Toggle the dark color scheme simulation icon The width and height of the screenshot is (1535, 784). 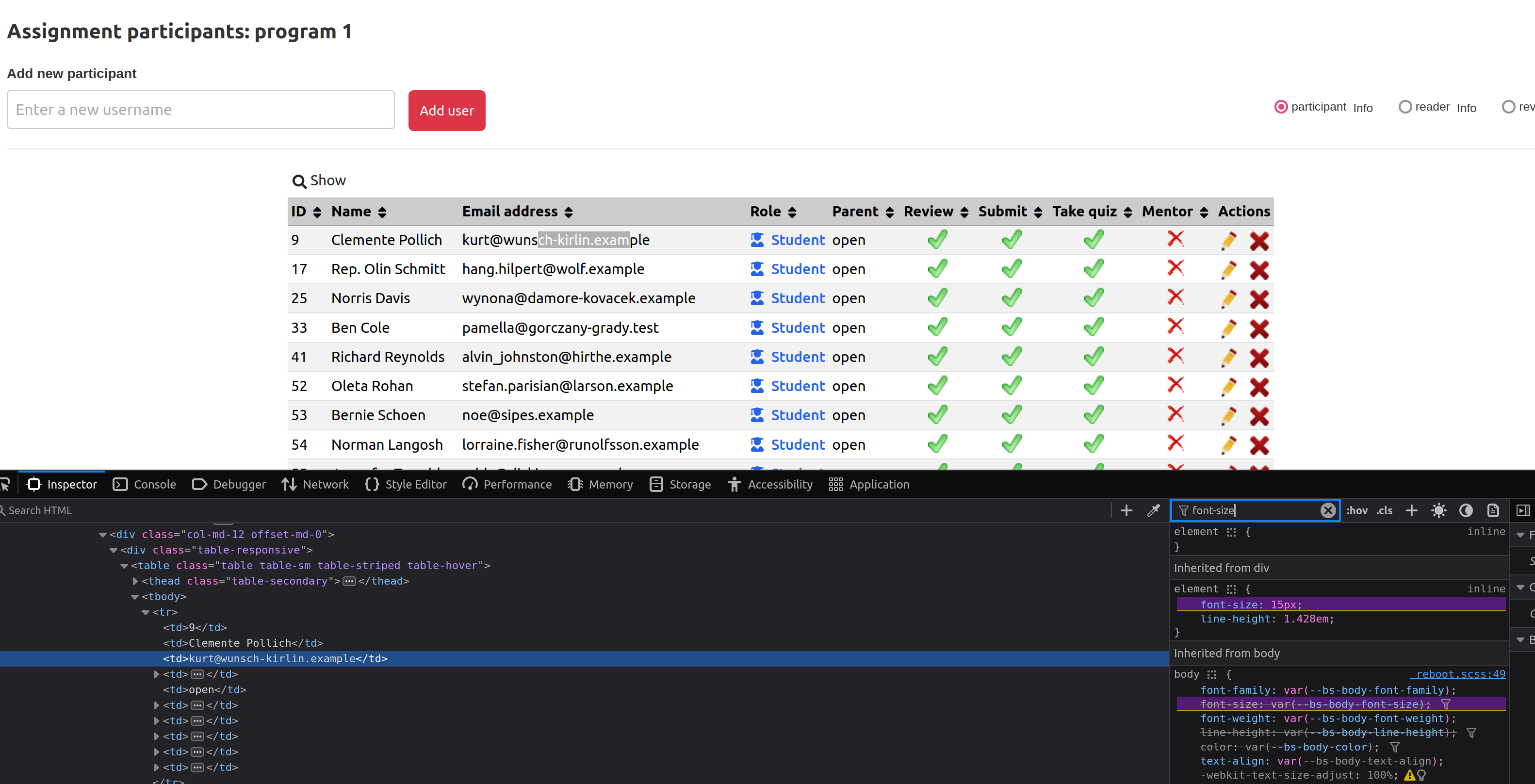coord(1466,510)
